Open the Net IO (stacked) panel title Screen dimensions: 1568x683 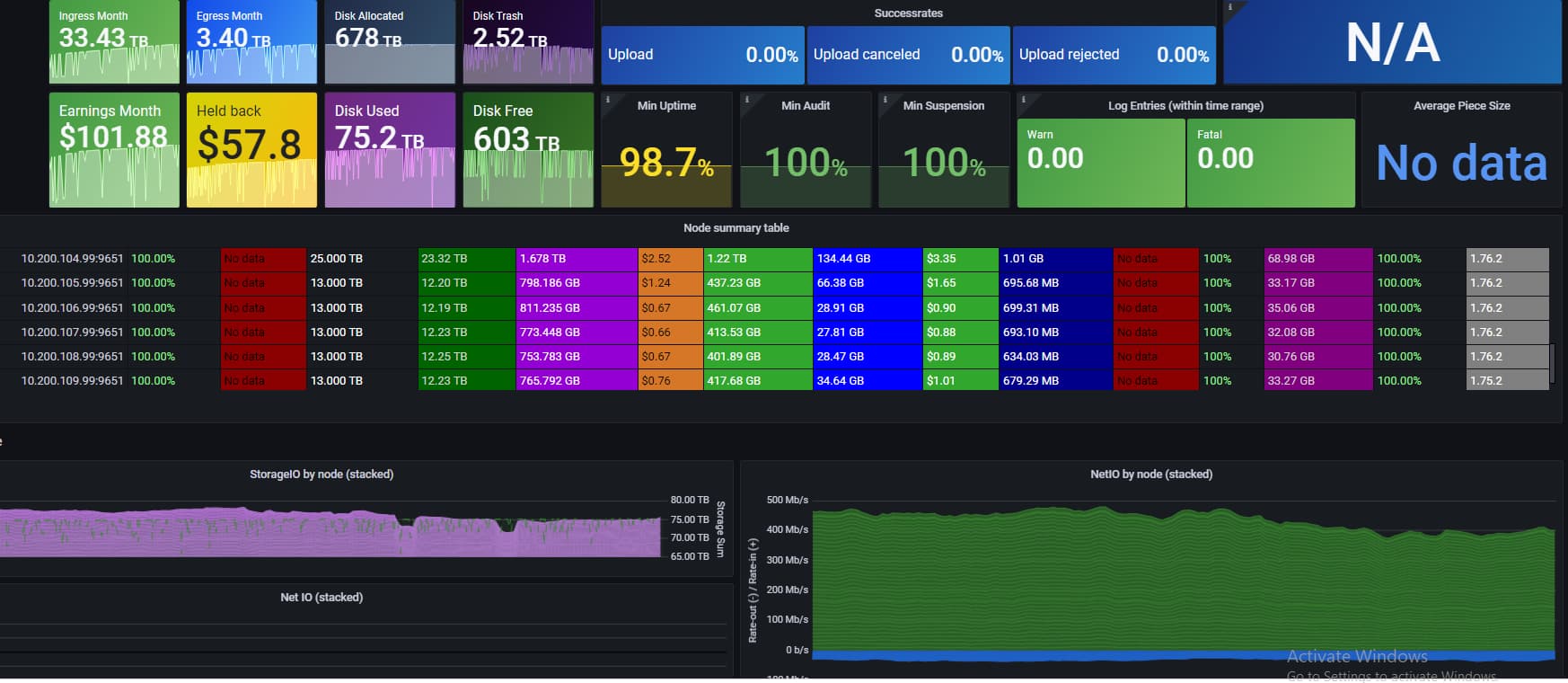pyautogui.click(x=322, y=598)
